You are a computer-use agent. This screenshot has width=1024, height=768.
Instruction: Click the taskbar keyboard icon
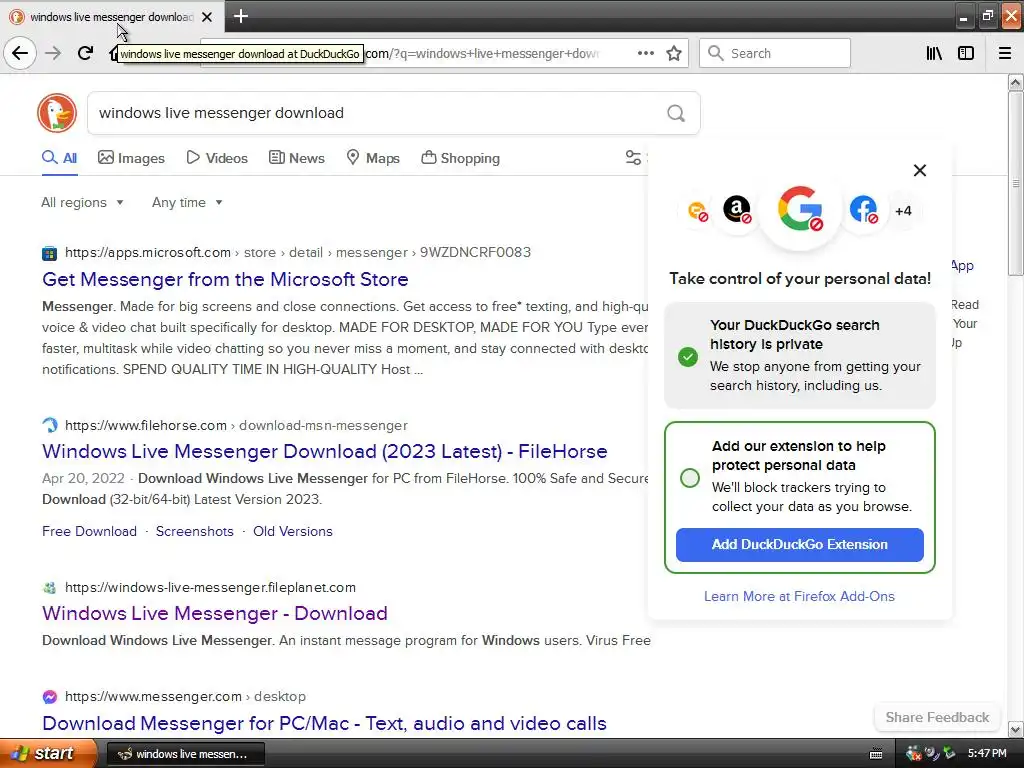[x=876, y=754]
